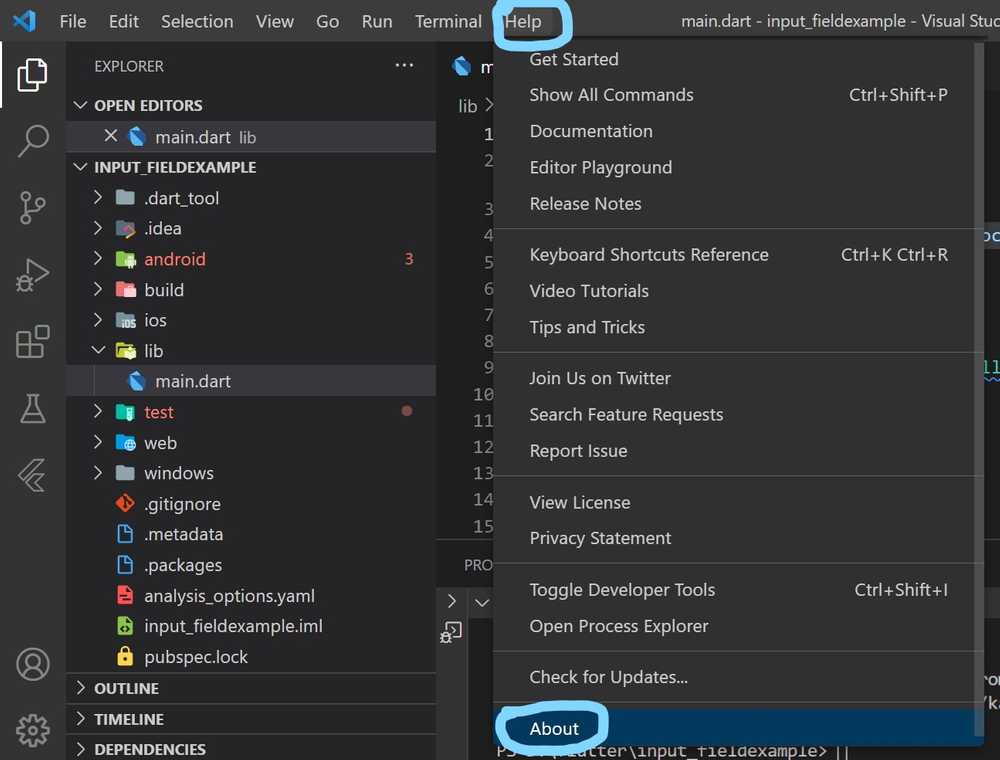
Task: Expand the .dart_tool folder chevron
Action: (x=98, y=197)
